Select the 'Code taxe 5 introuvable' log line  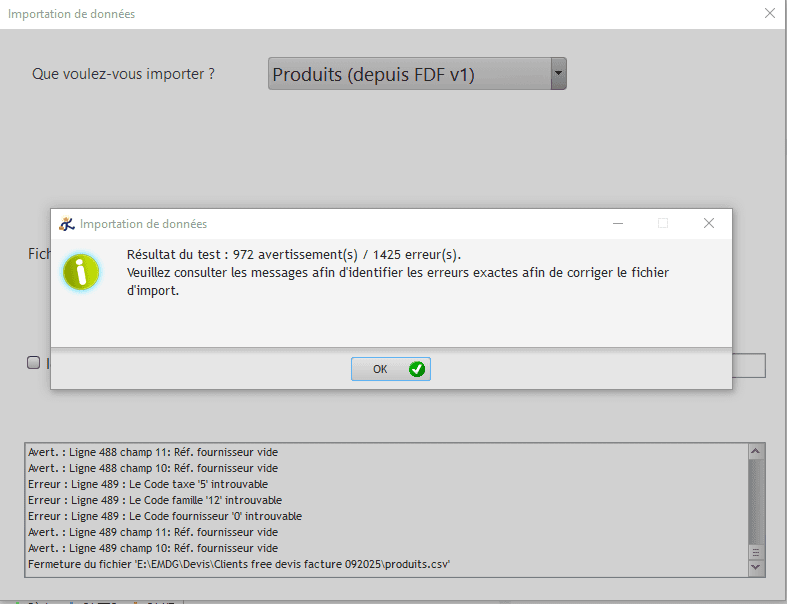pyautogui.click(x=147, y=484)
